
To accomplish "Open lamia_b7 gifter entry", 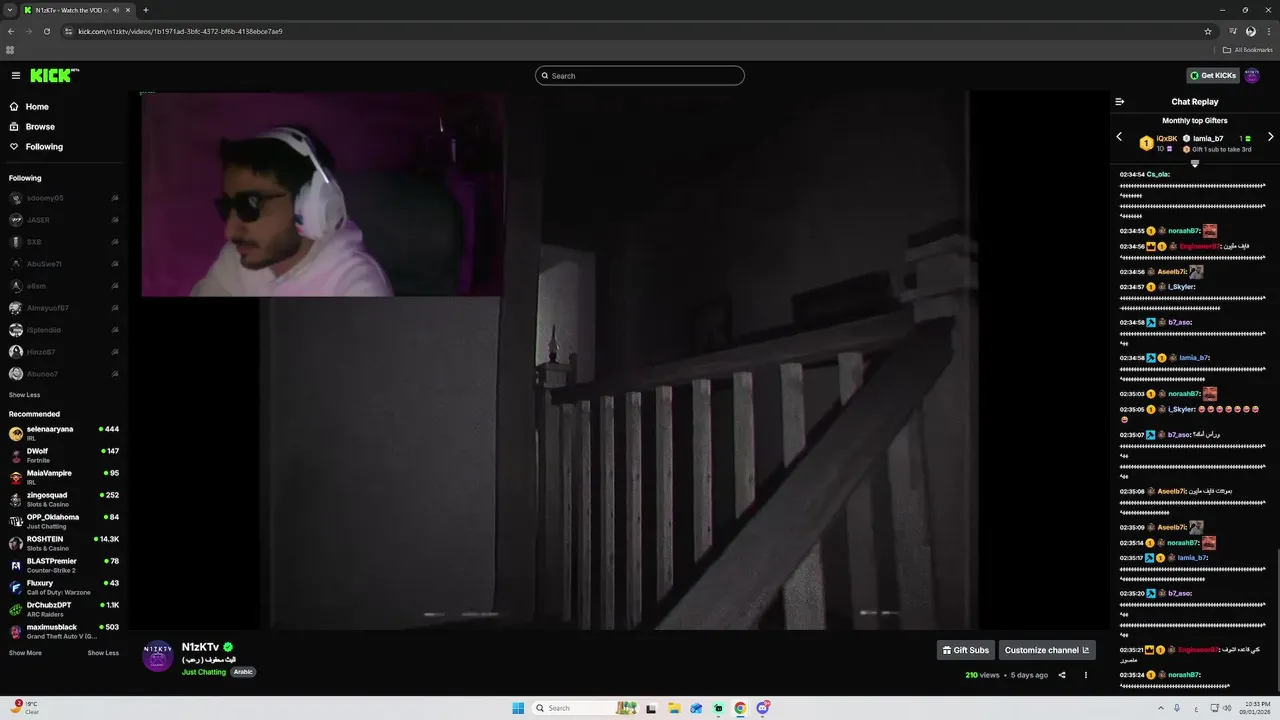I will [x=1208, y=139].
